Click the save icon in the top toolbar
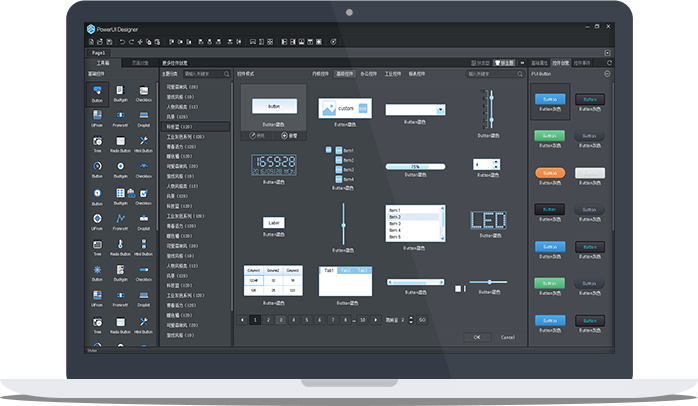This screenshot has height=406, width=698. pos(110,42)
